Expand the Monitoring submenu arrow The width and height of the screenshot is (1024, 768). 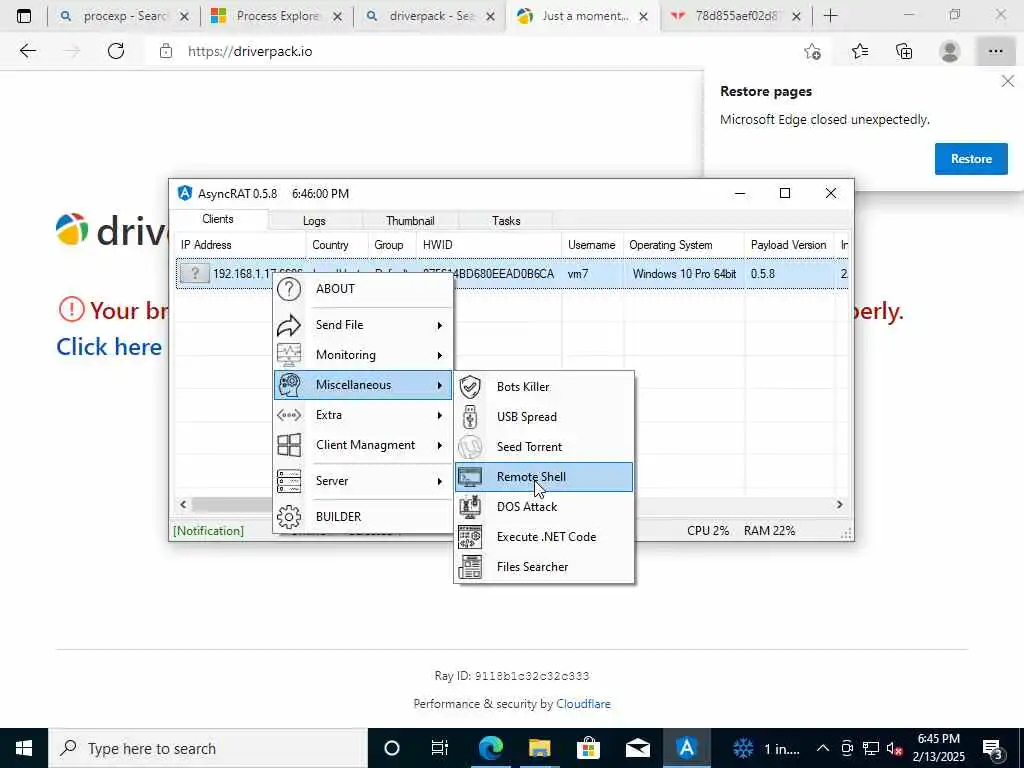[440, 355]
